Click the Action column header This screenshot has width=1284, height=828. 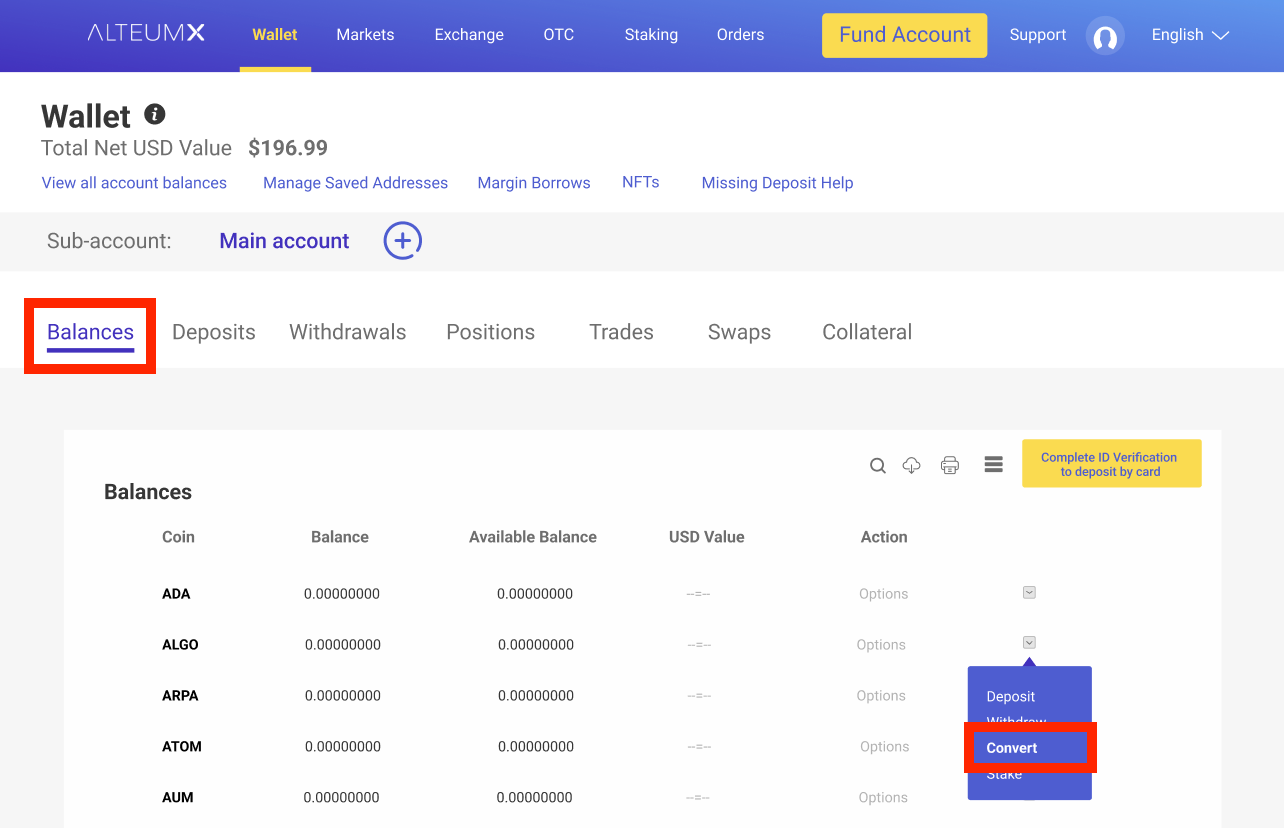[884, 537]
